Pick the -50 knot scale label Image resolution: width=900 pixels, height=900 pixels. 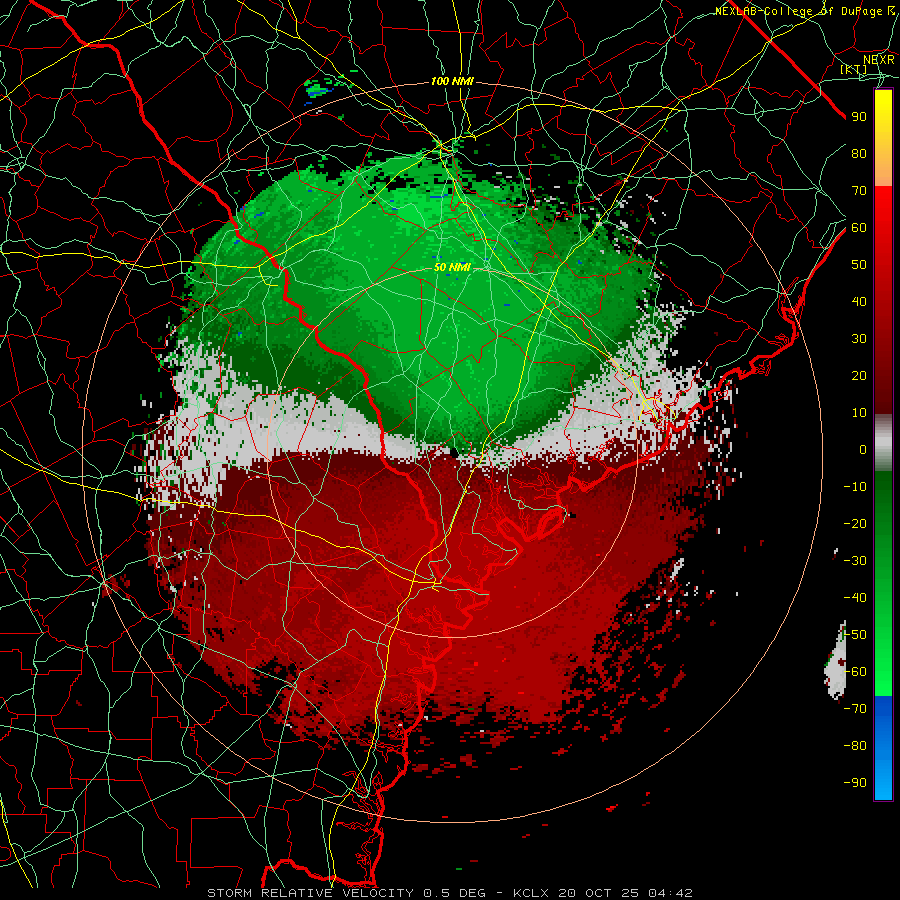(855, 635)
